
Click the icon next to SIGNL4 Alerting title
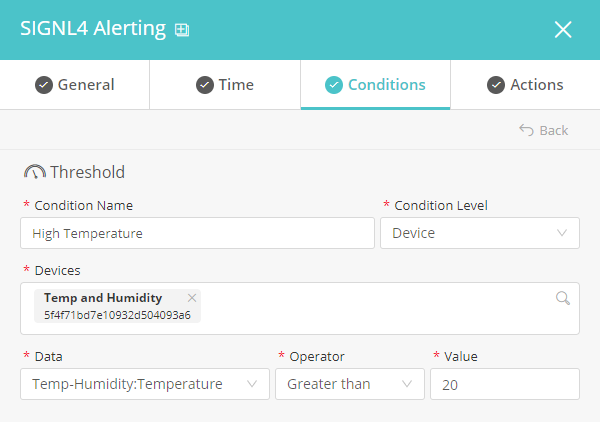pyautogui.click(x=182, y=30)
